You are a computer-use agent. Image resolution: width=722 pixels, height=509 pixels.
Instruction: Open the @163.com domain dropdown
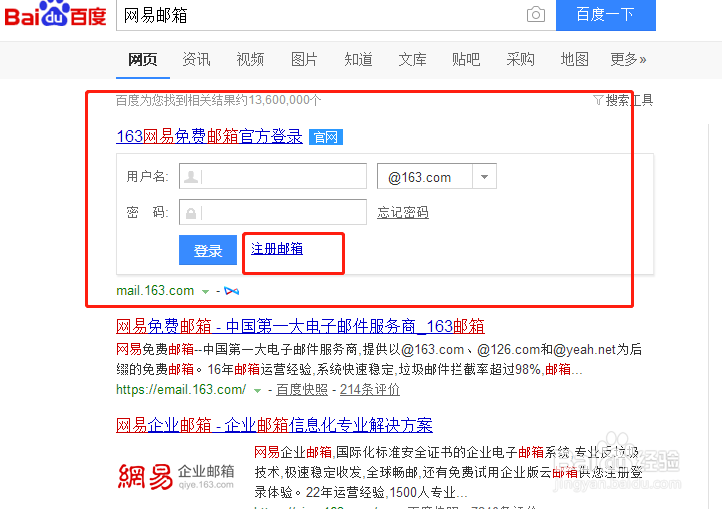click(x=437, y=176)
